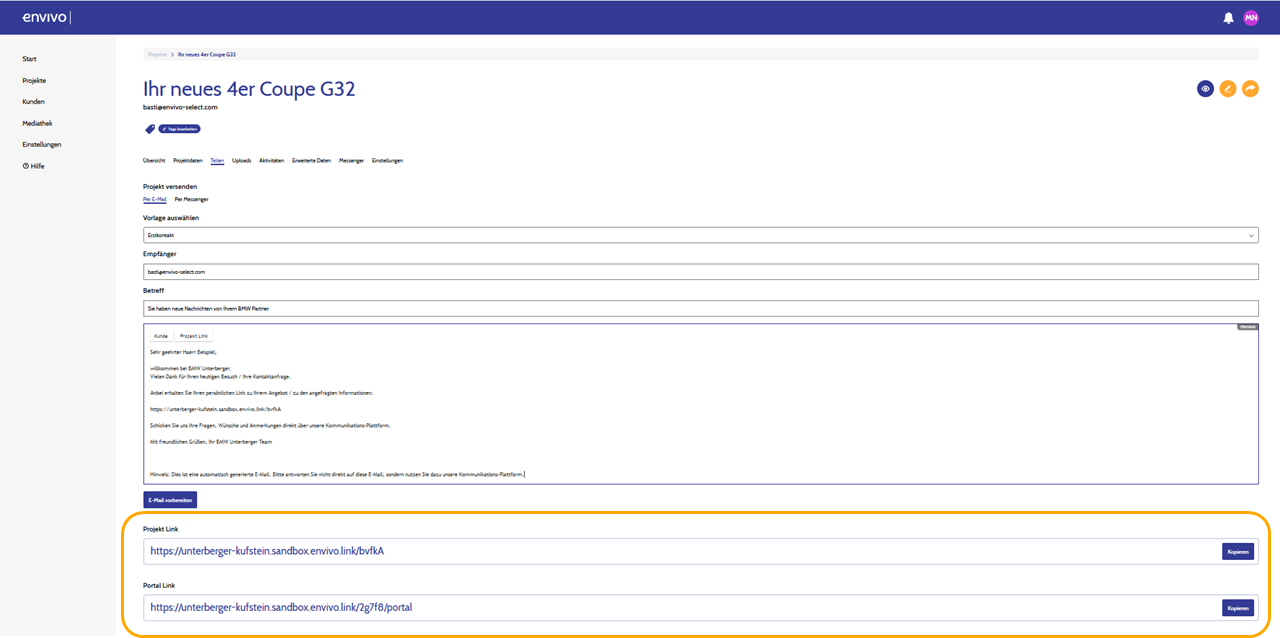Open the project Einstellungen tab
Image resolution: width=1280 pixels, height=638 pixels.
(x=387, y=160)
